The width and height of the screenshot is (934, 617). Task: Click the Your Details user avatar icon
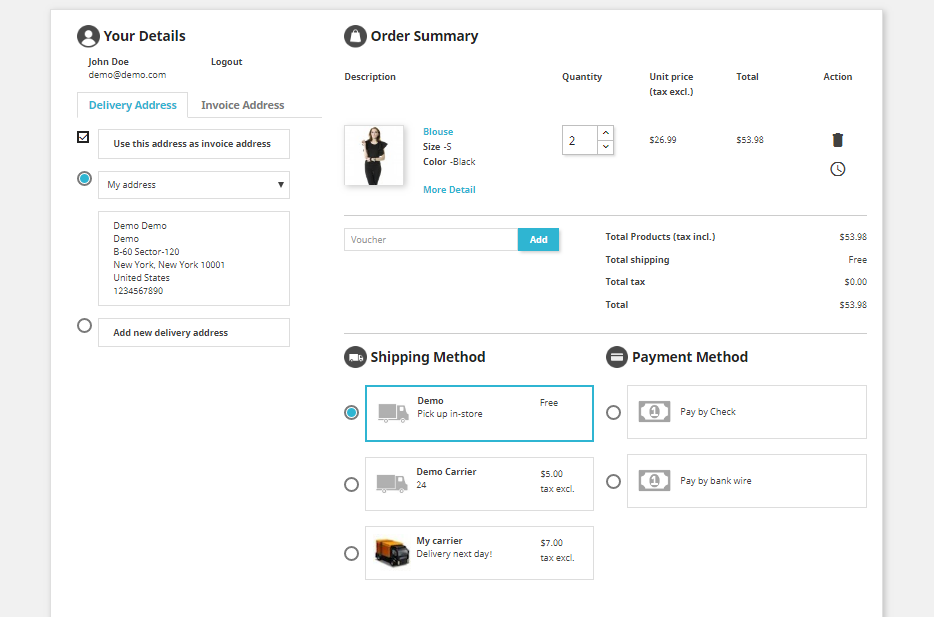(88, 36)
